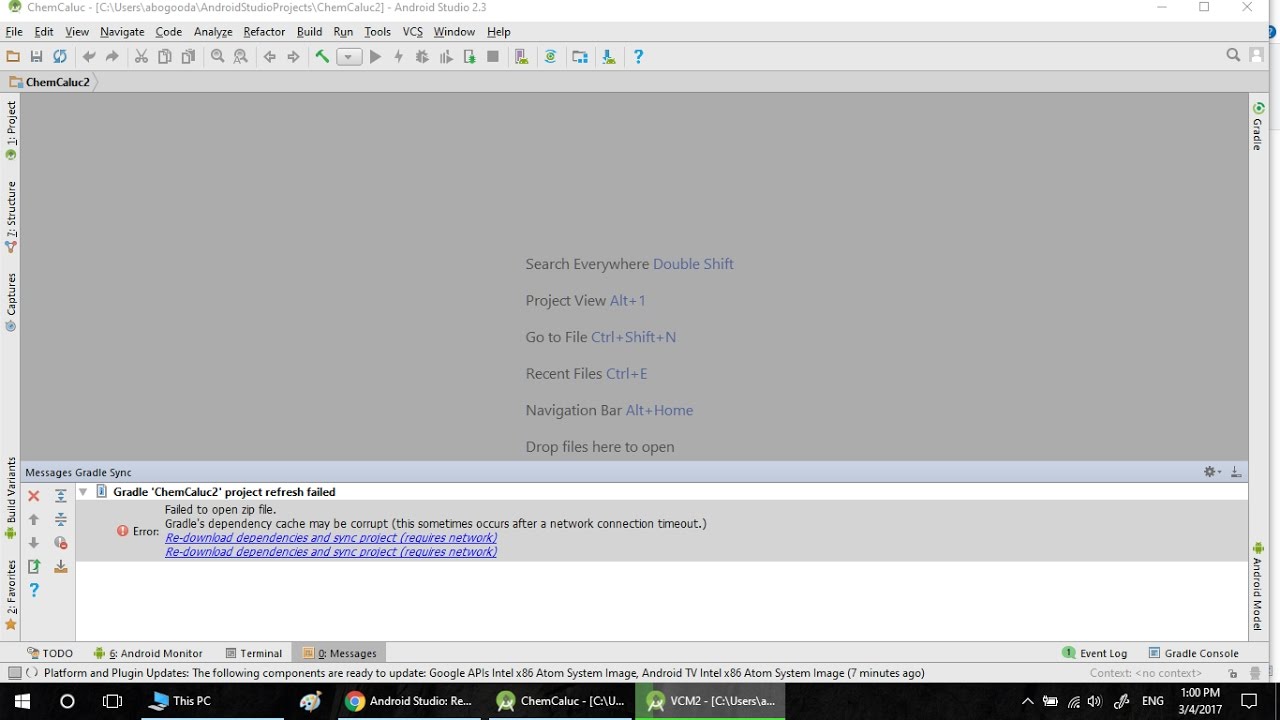Click the Cut scissors icon
This screenshot has height=720, width=1280.
(x=141, y=57)
